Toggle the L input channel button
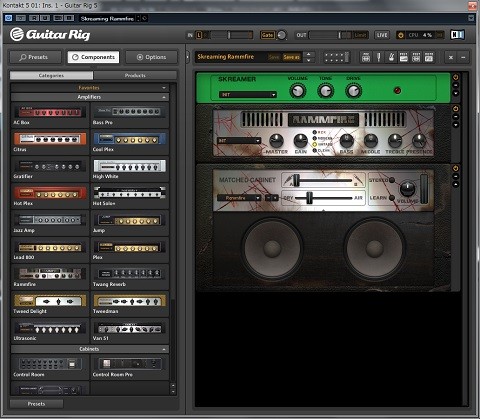 tap(199, 35)
